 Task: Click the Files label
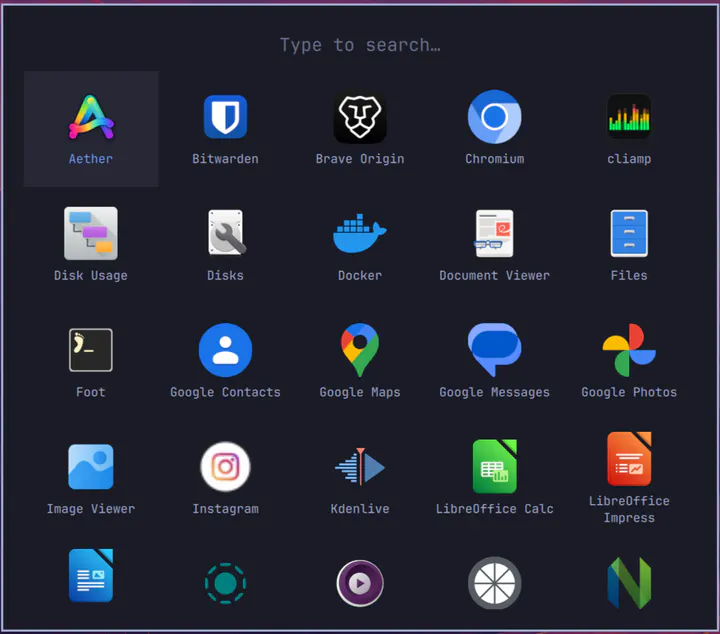click(x=629, y=275)
